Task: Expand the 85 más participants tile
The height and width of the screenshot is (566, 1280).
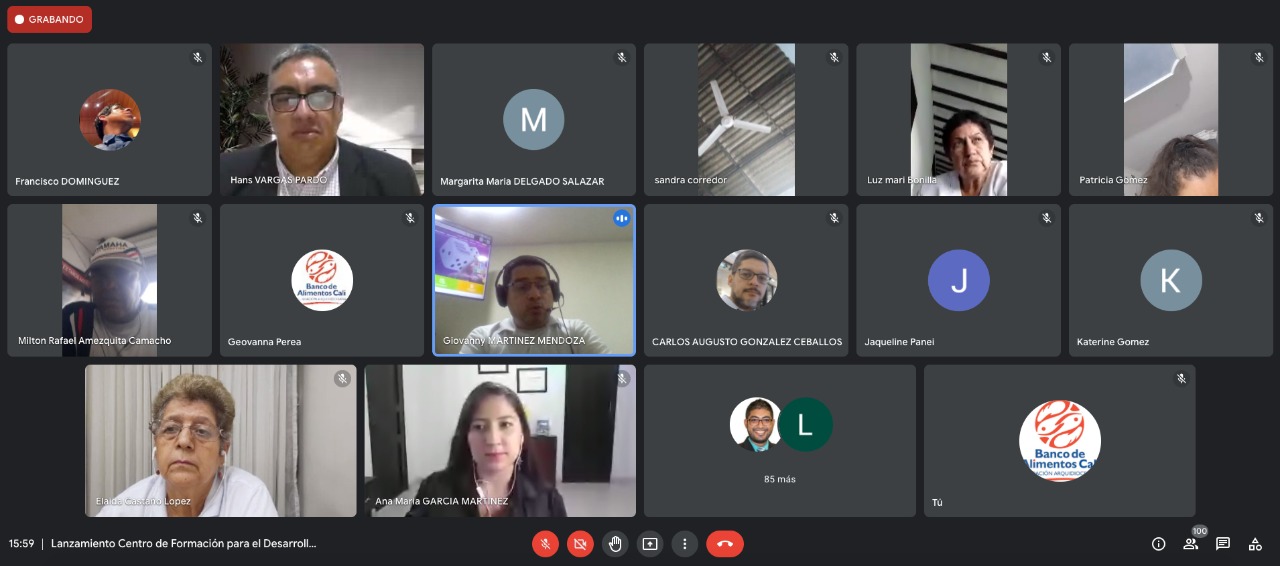Action: pos(780,441)
